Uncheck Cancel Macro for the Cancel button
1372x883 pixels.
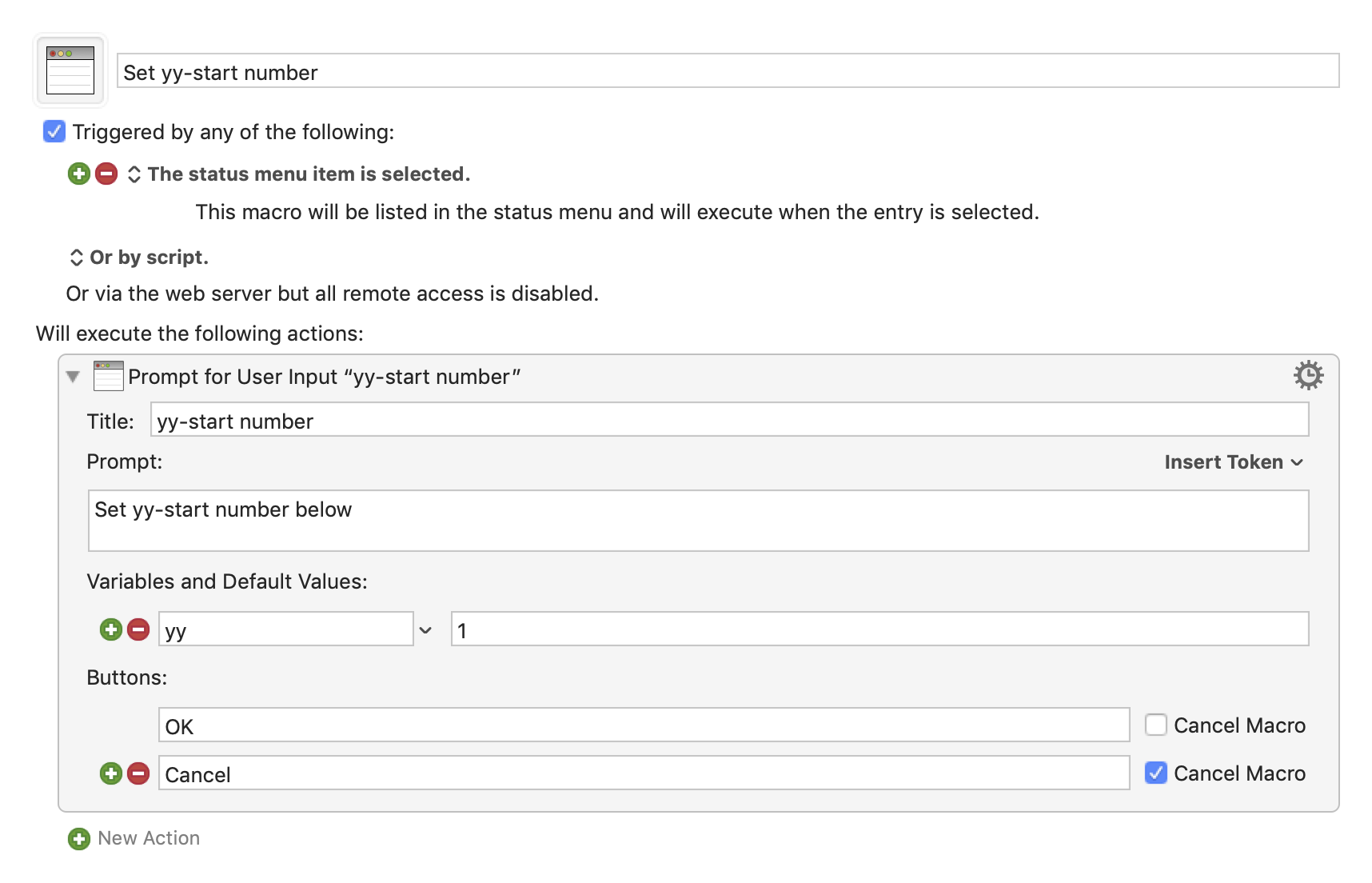coord(1155,773)
